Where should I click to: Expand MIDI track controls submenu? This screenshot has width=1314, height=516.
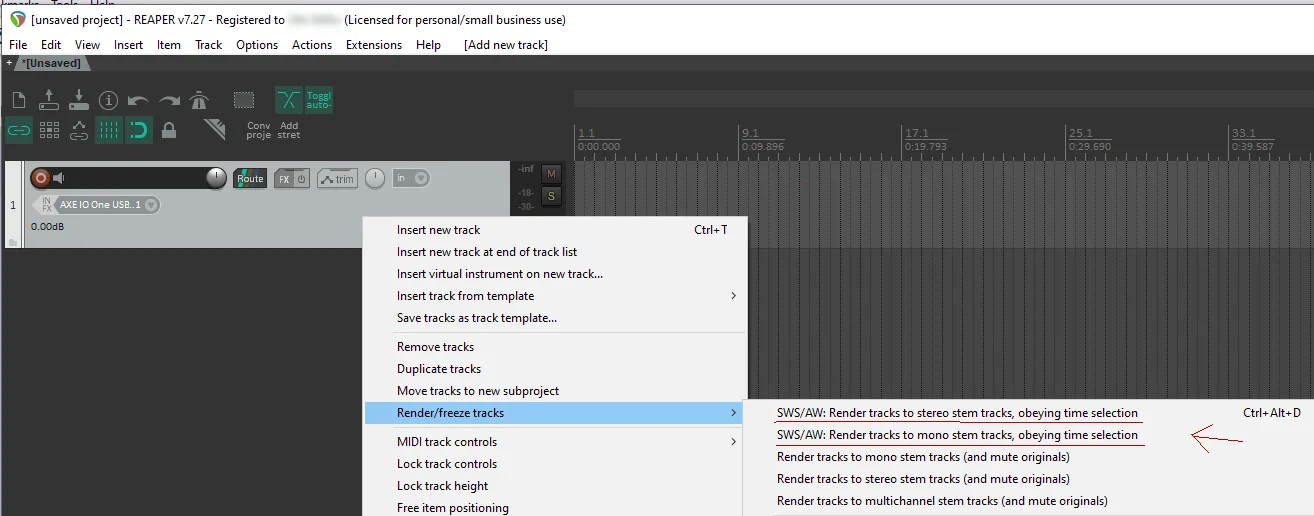point(554,442)
